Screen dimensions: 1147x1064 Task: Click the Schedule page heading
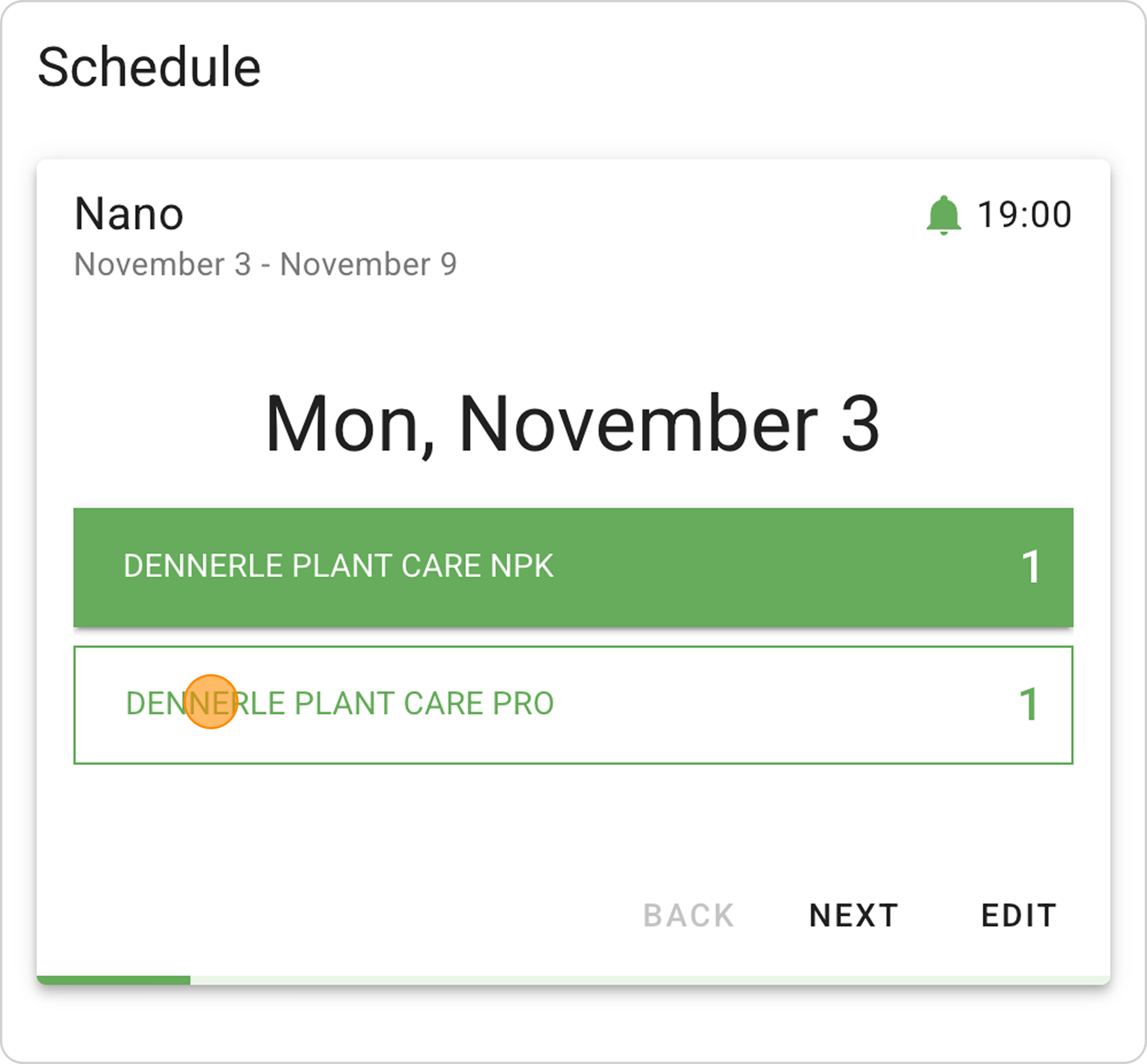(x=149, y=68)
